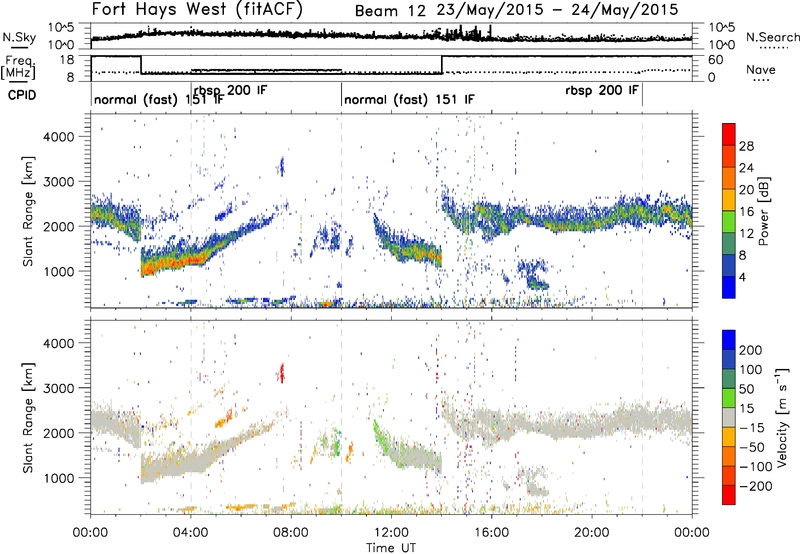Click the red bottom segment of the velocity bar
The width and height of the screenshot is (800, 554).
[x=729, y=495]
